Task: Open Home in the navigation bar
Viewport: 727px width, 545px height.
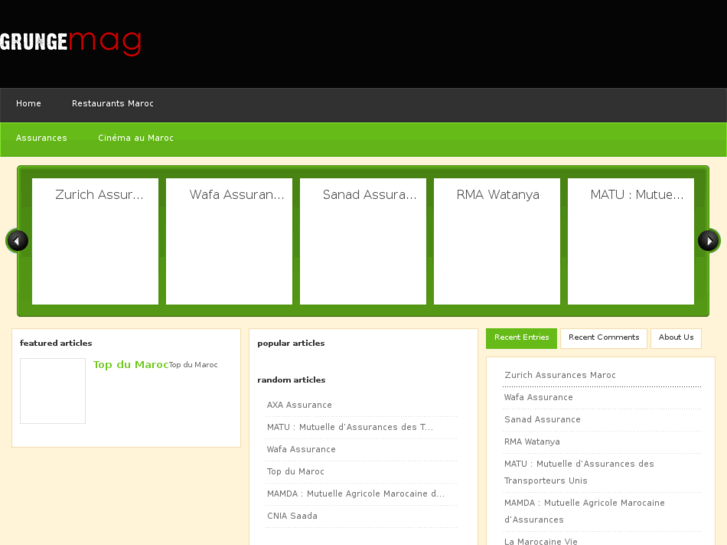Action: point(29,103)
